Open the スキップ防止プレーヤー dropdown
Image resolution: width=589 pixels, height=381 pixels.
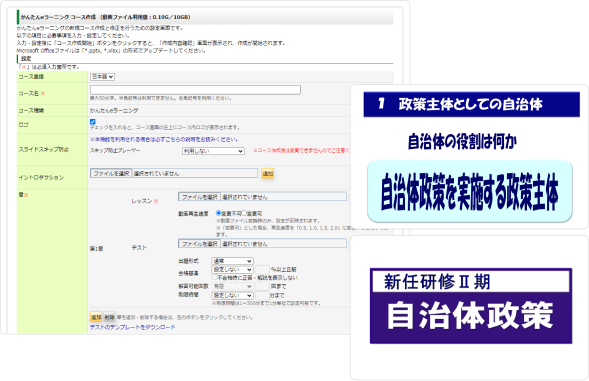[x=213, y=151]
